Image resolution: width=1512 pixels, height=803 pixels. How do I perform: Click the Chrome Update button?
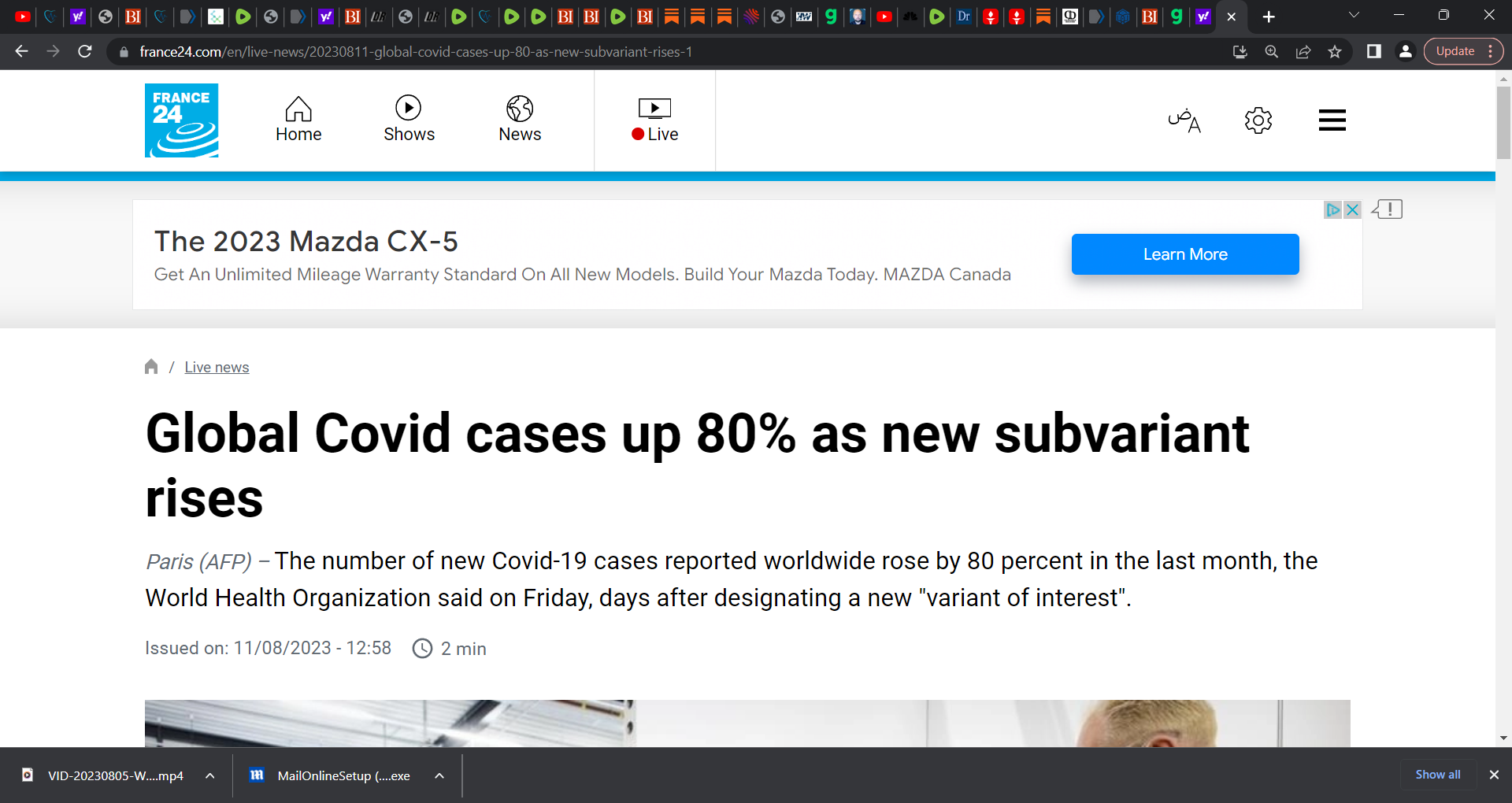coord(1463,51)
